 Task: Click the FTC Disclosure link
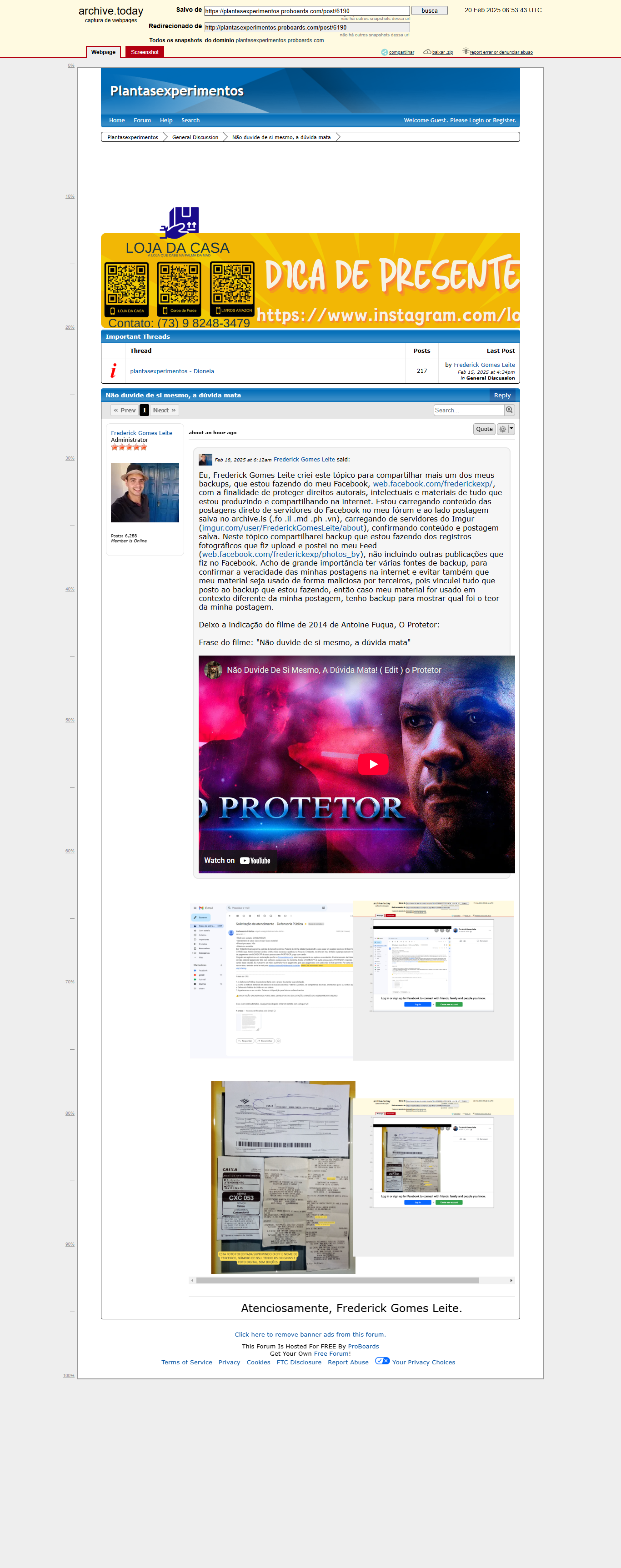coord(298,1362)
